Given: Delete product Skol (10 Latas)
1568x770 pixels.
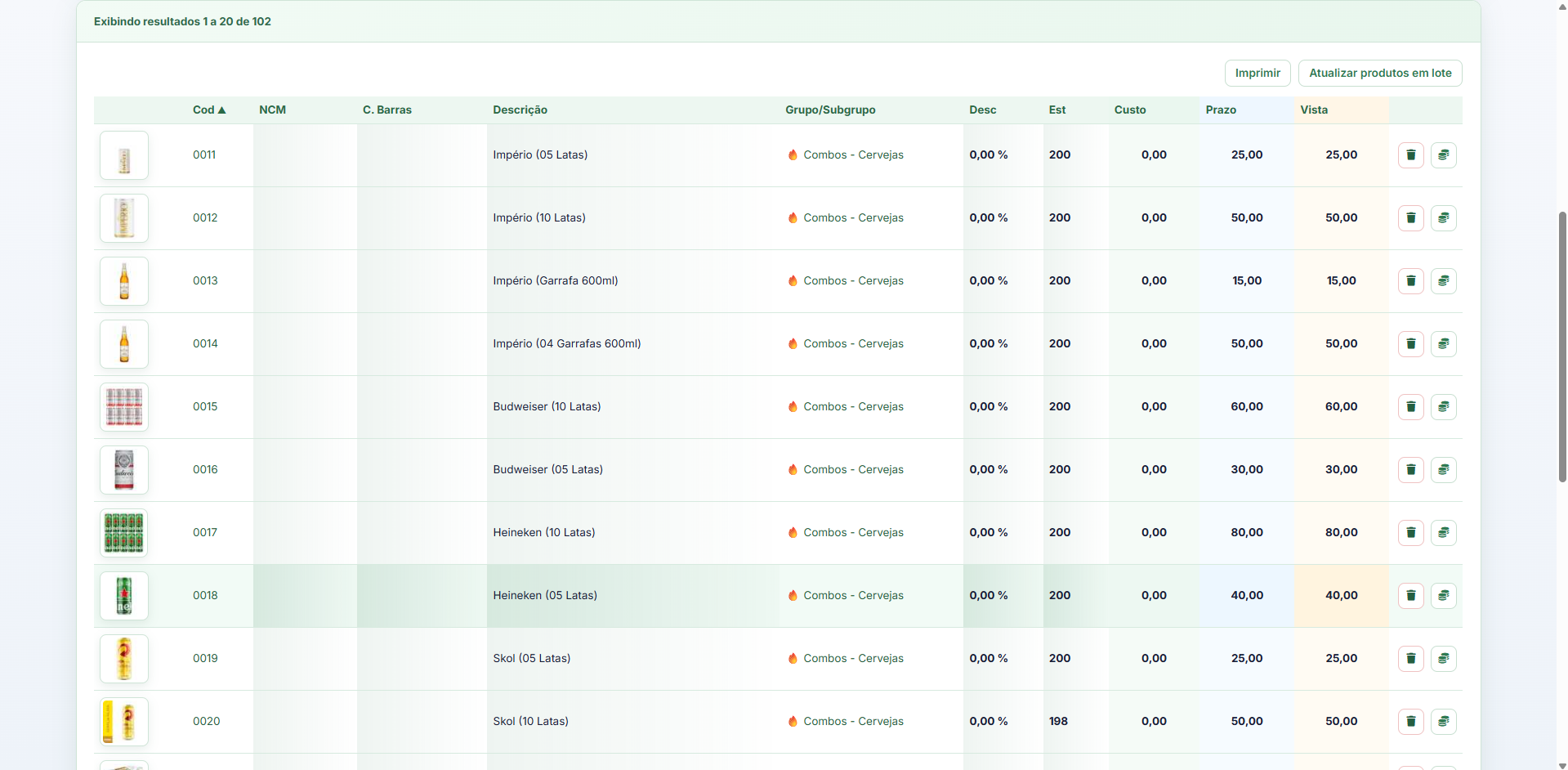Looking at the screenshot, I should tap(1411, 722).
